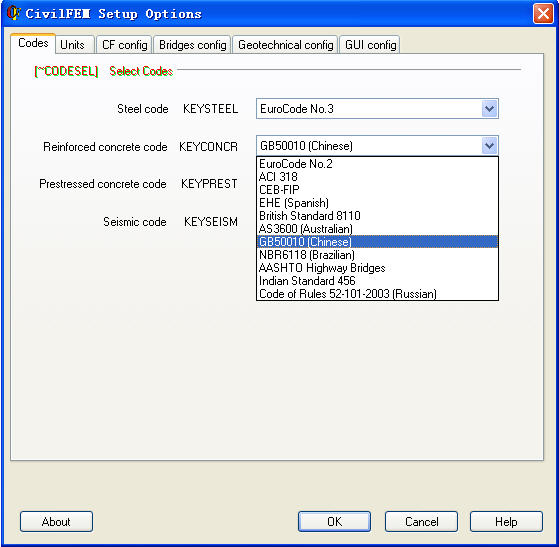Click the KEYCONCR keyword text
Screen dimensions: 559x547
point(208,147)
